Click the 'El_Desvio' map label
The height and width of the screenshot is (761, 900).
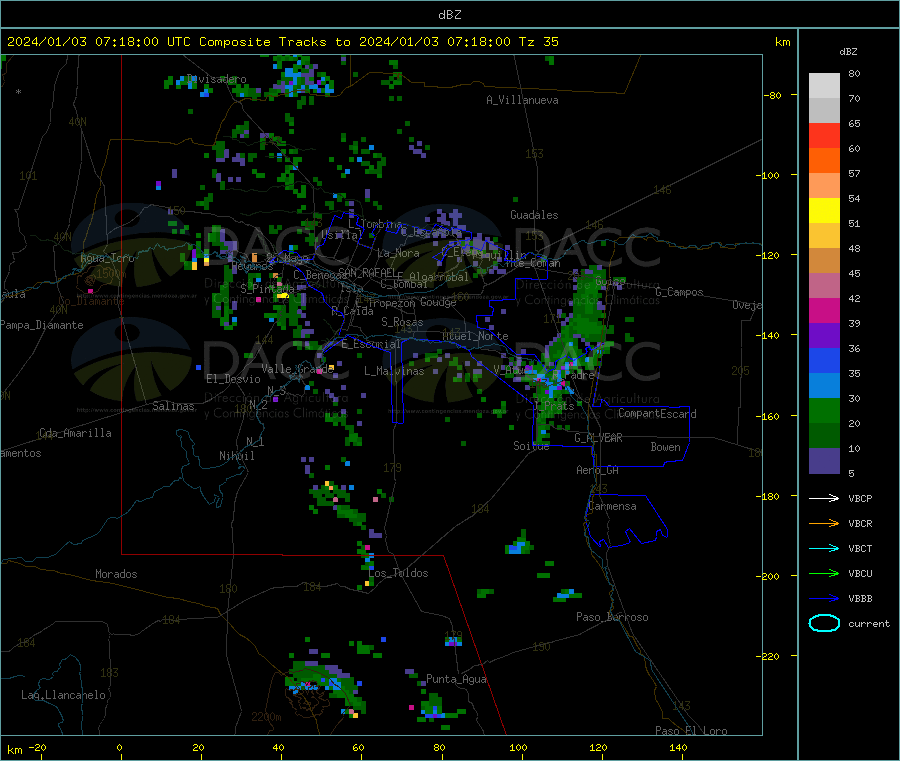coord(234,379)
